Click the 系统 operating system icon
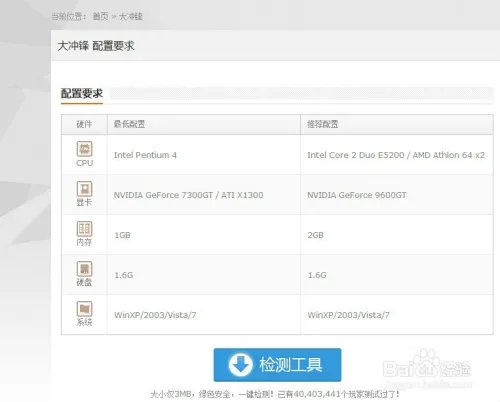Viewport: 500px width, 402px height. point(84,309)
